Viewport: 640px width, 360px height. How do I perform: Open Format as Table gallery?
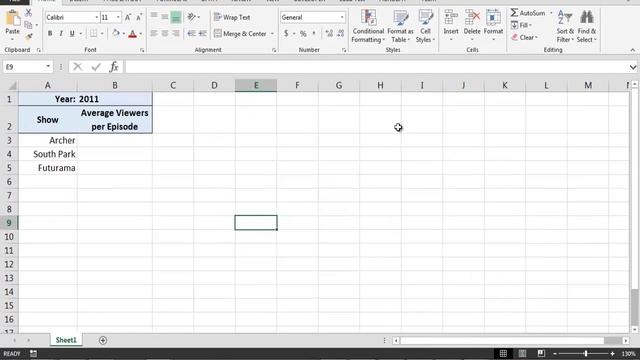click(400, 26)
